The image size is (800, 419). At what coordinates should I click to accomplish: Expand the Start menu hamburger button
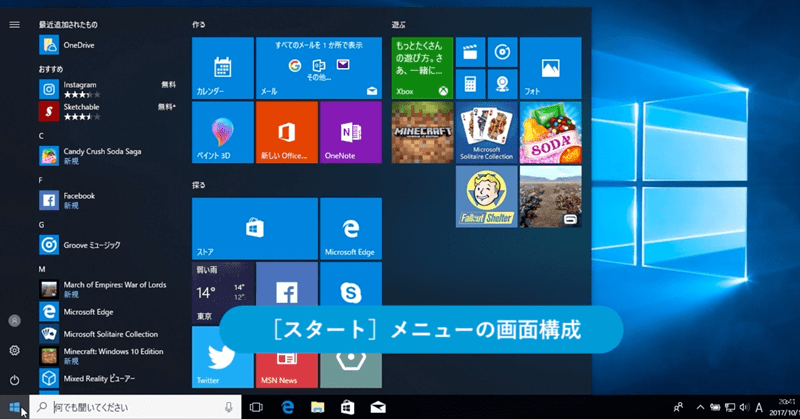[14, 24]
